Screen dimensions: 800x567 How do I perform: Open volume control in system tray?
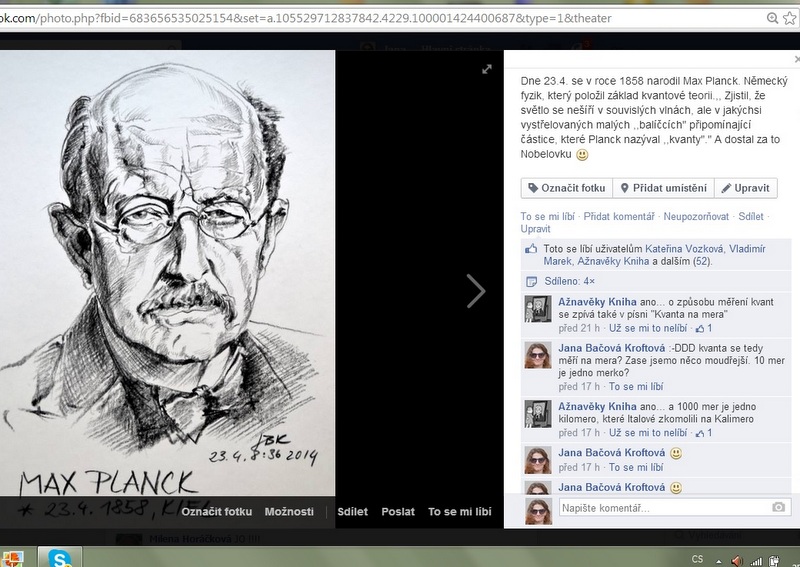pos(737,561)
